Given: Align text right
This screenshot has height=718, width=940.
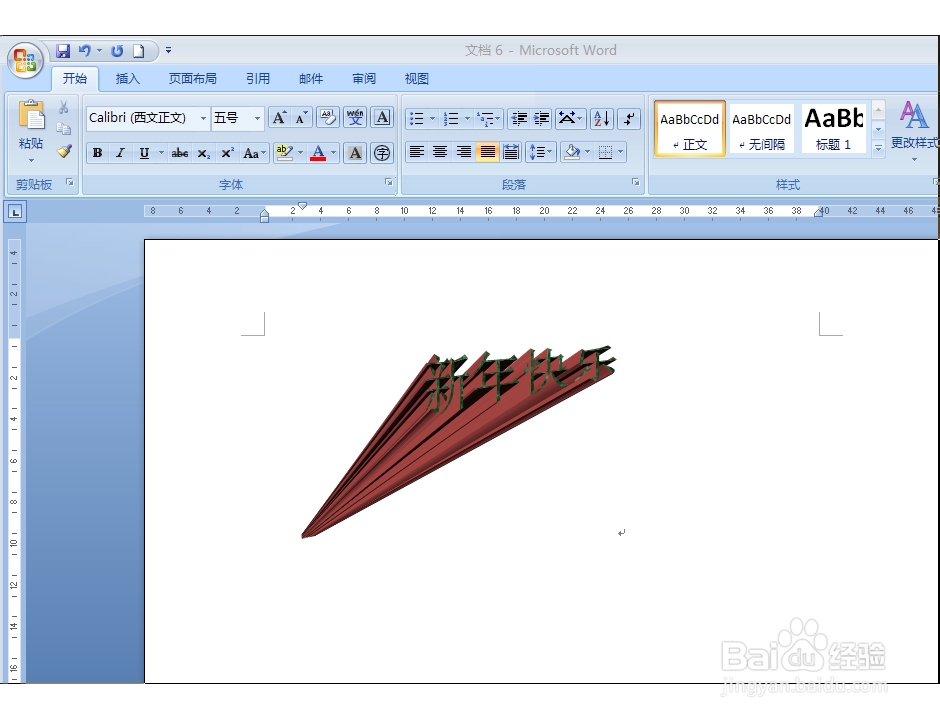Looking at the screenshot, I should [463, 152].
